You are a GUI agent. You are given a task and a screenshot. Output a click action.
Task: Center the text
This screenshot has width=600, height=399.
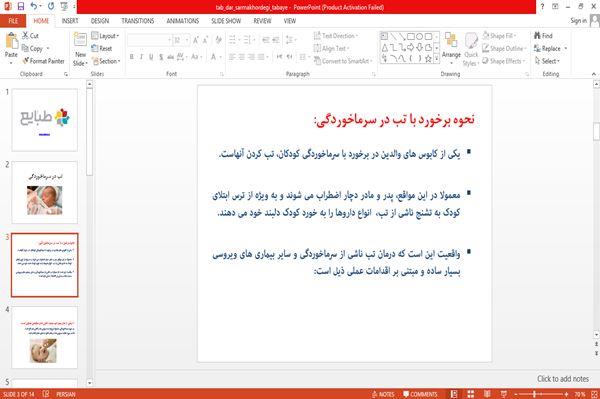pyautogui.click(x=241, y=57)
